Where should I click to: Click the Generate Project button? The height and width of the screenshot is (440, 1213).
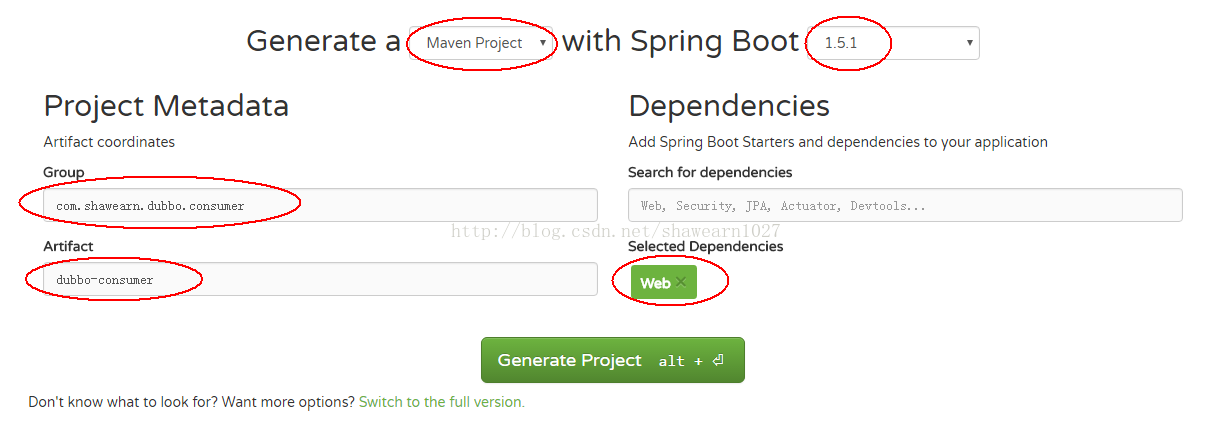tap(613, 360)
